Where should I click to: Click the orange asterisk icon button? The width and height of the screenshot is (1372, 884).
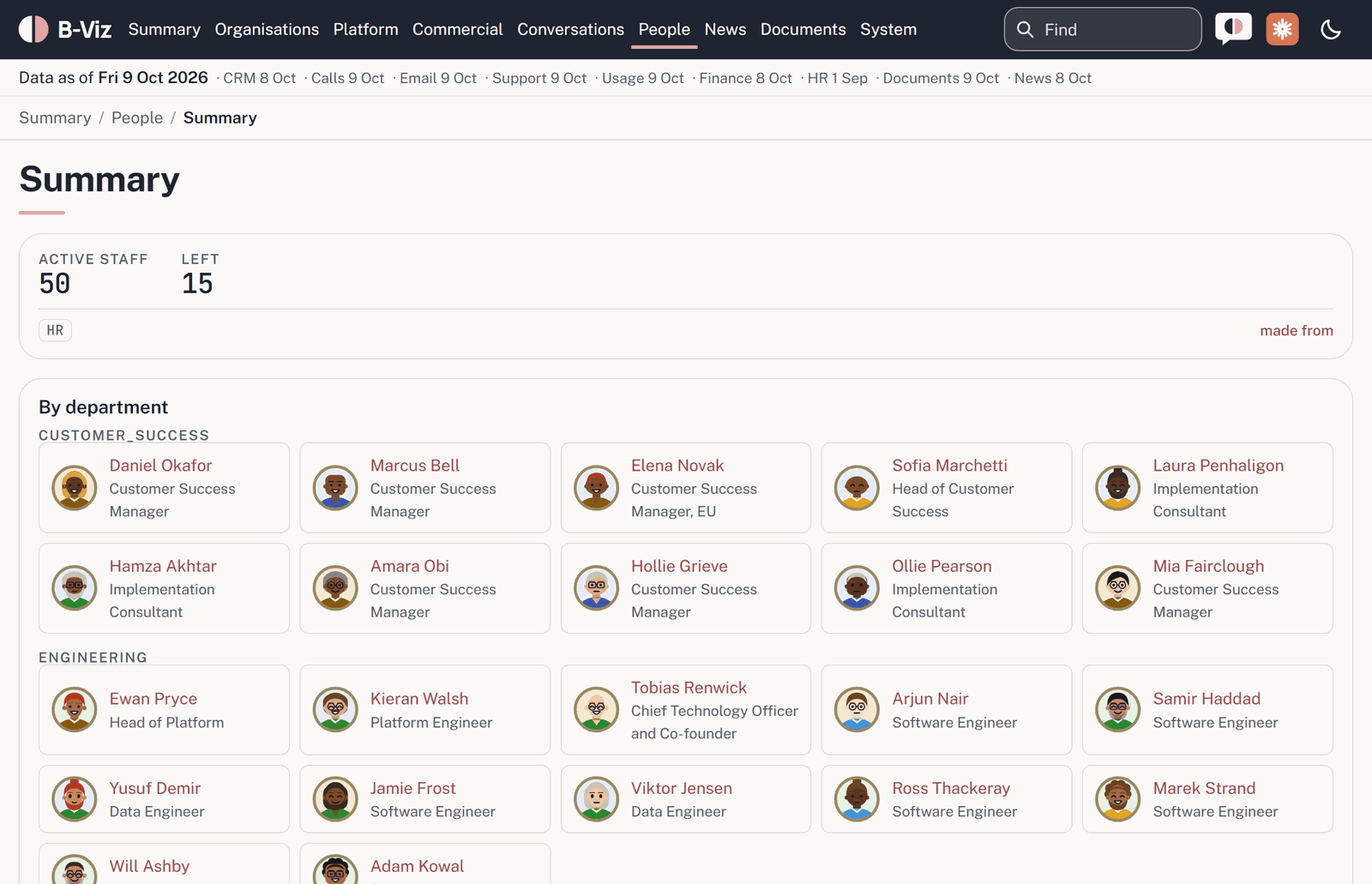pos(1282,29)
